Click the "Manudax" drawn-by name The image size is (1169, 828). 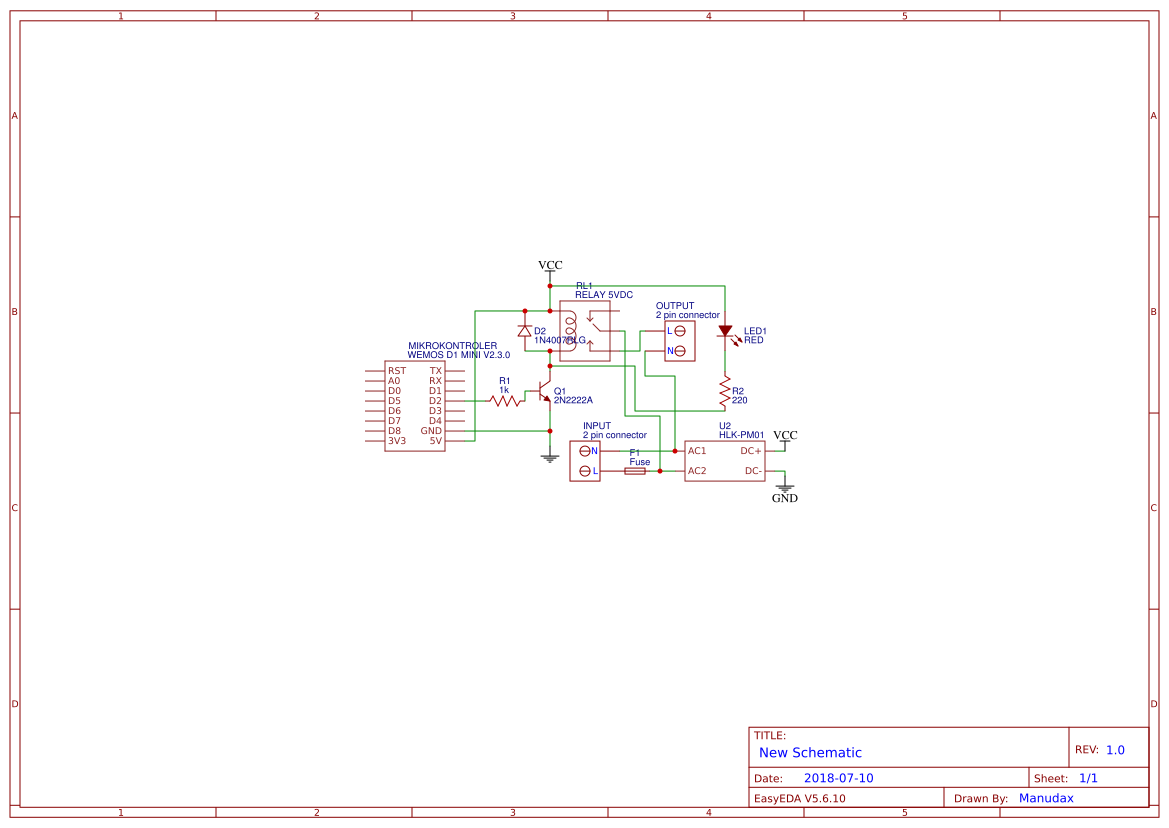1046,798
